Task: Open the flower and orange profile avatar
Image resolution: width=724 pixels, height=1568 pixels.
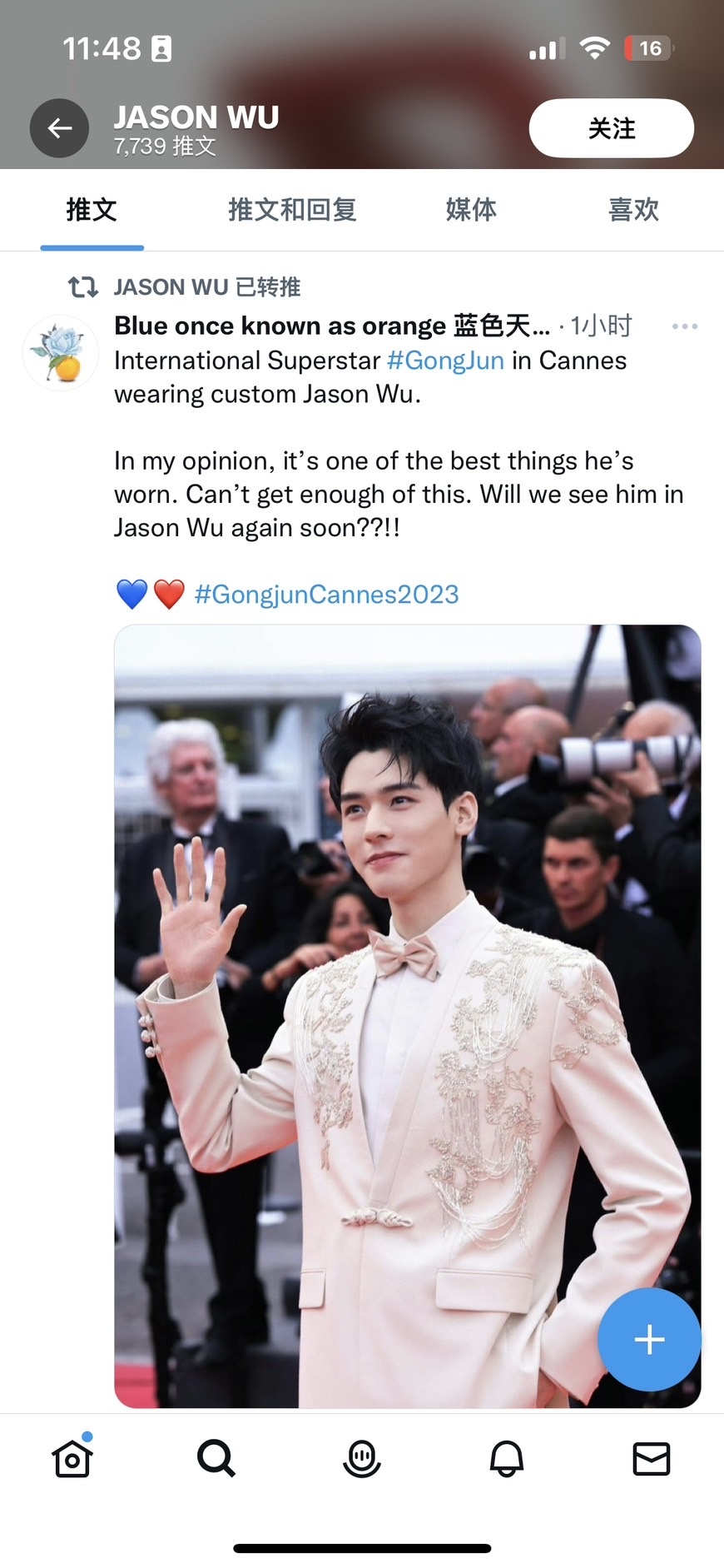Action: click(61, 353)
